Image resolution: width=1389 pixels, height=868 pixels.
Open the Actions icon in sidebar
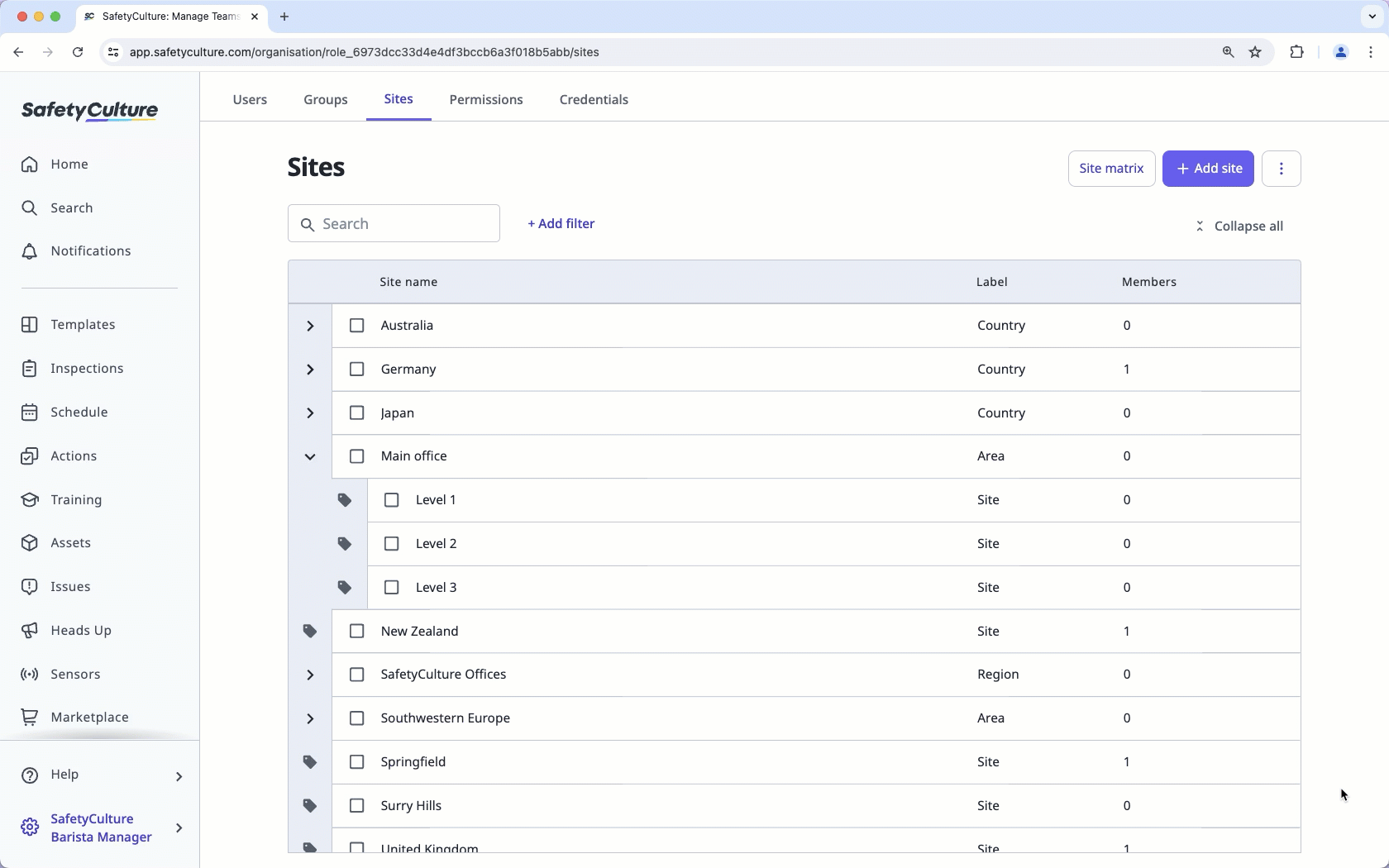[29, 456]
